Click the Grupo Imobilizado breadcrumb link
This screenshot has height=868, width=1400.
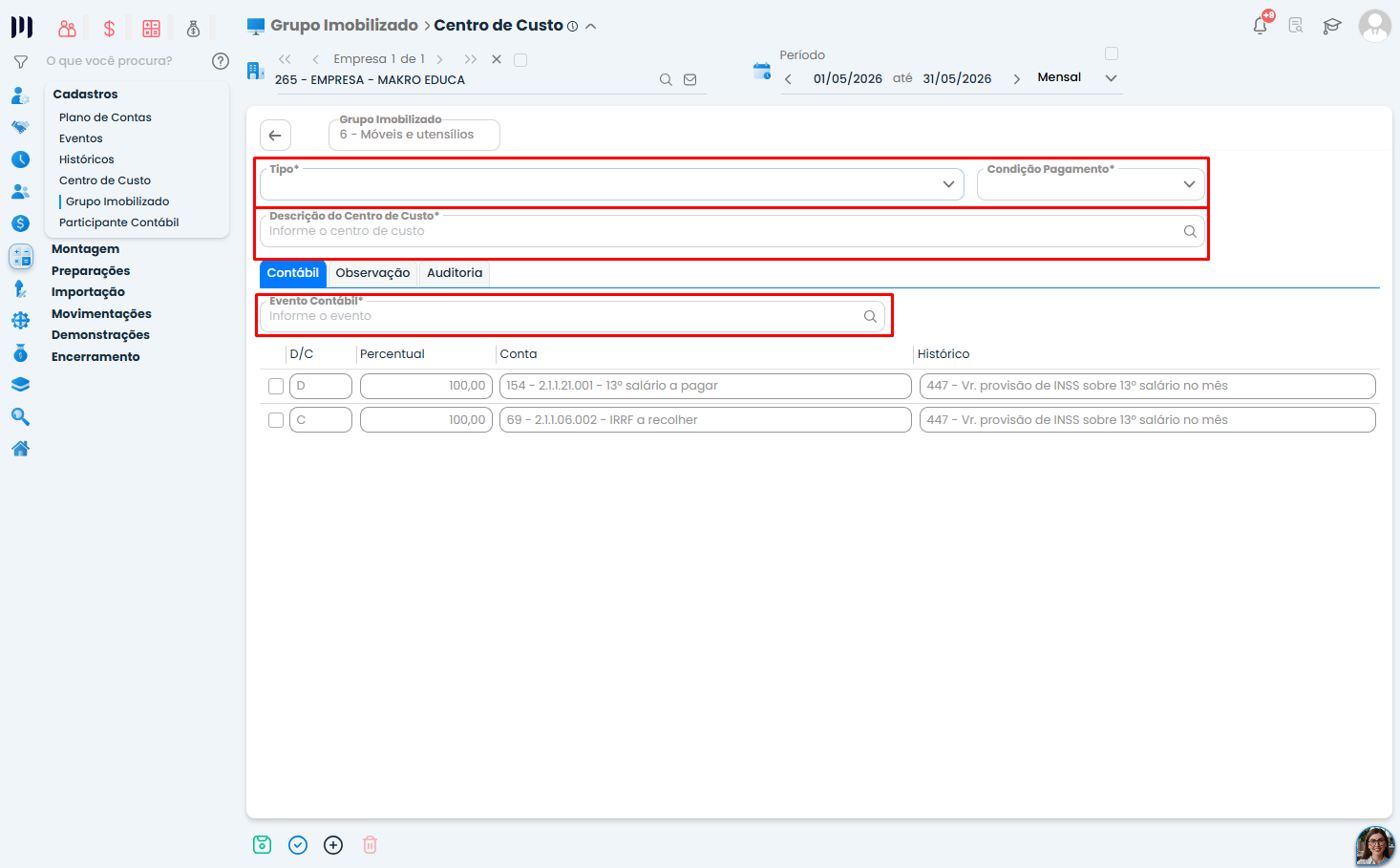pos(344,26)
